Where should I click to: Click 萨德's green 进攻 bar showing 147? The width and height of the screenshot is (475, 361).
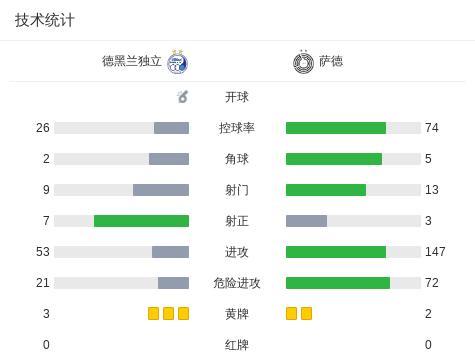[336, 252]
